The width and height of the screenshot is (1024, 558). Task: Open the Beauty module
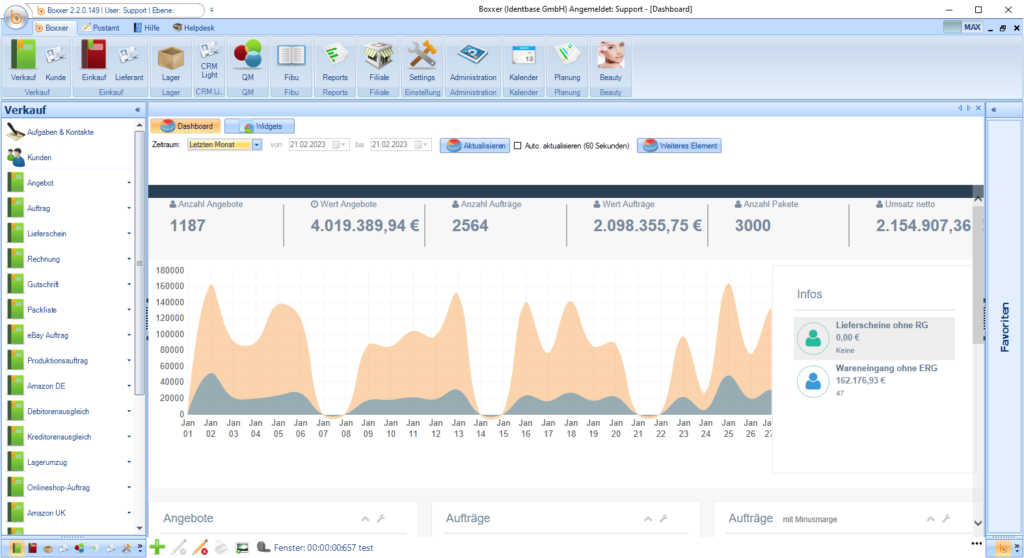[611, 61]
